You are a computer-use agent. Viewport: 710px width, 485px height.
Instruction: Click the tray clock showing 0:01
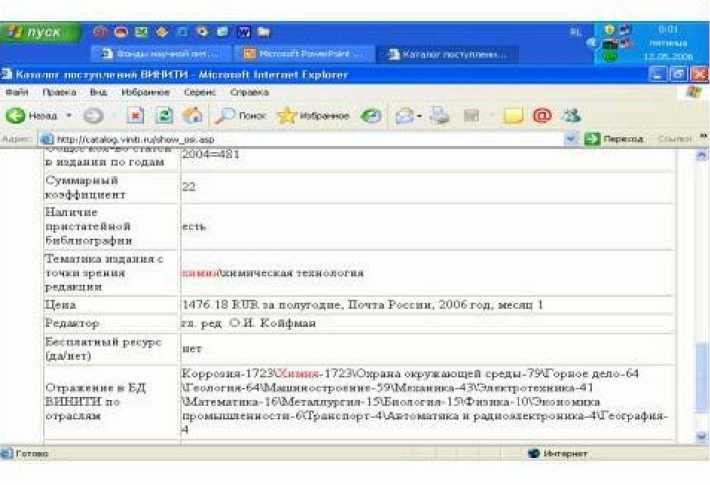[x=668, y=30]
